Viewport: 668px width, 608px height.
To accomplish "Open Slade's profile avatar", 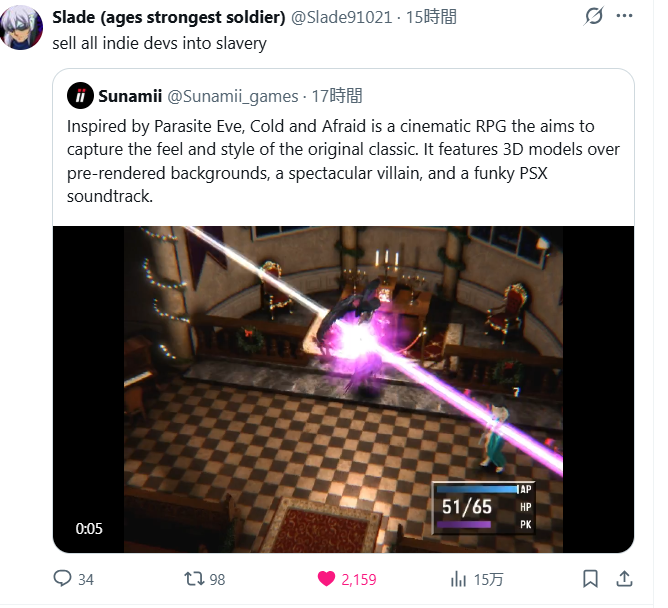I will tap(21, 28).
